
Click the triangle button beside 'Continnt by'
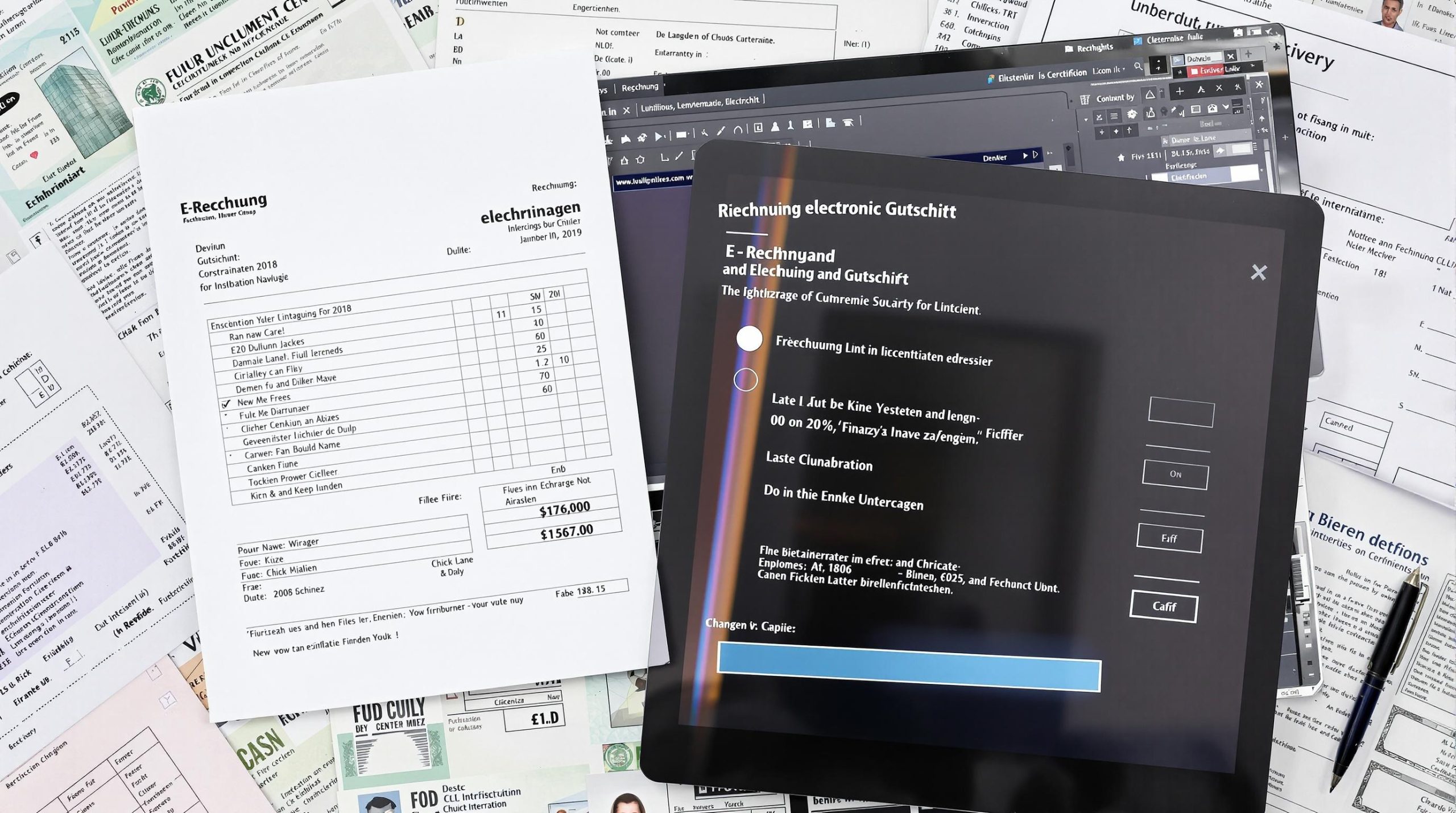pyautogui.click(x=1150, y=95)
